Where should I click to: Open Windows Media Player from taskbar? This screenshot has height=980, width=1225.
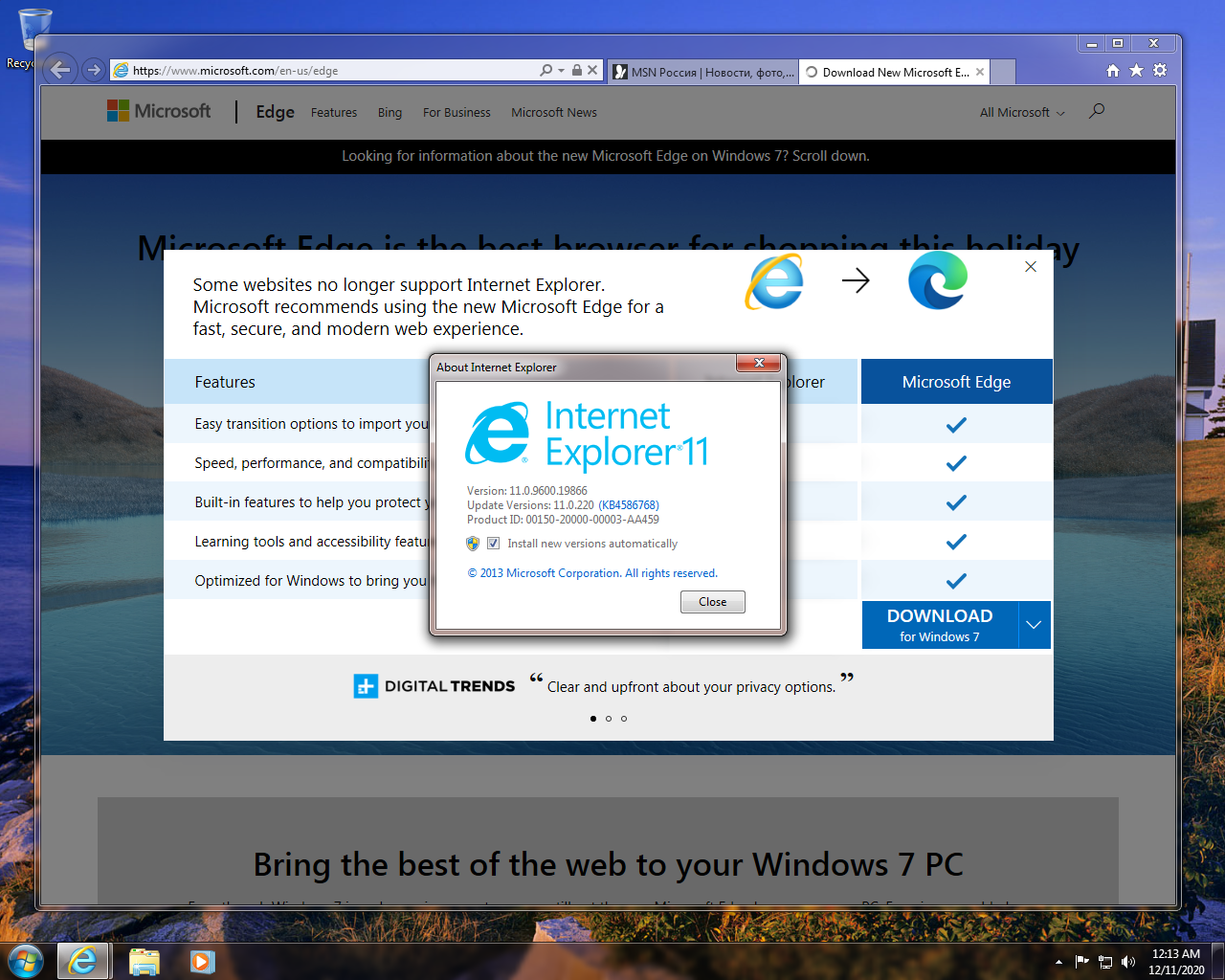(x=202, y=961)
